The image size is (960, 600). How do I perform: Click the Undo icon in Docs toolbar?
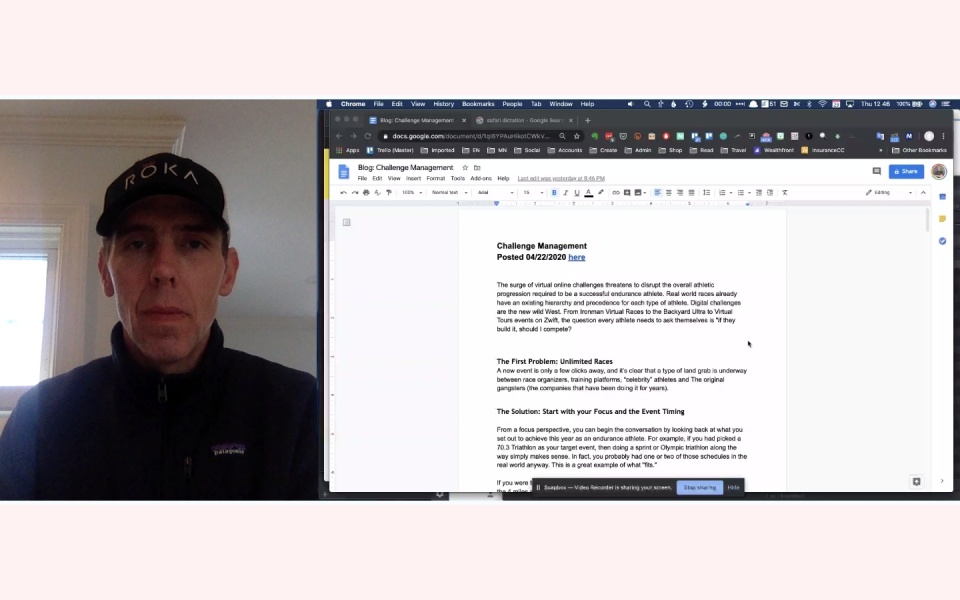click(x=343, y=193)
